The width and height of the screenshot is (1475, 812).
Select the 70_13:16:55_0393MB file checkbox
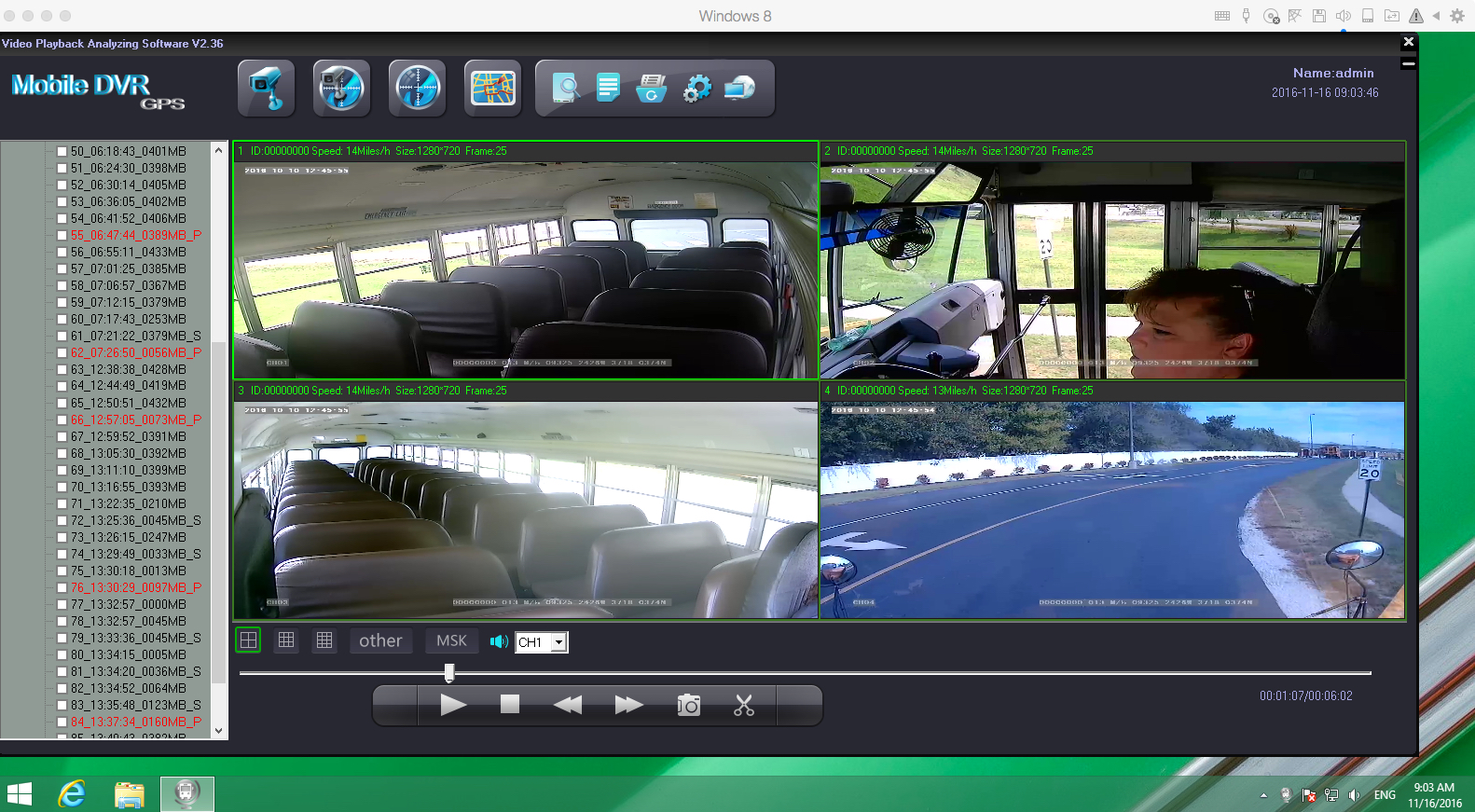(x=62, y=487)
